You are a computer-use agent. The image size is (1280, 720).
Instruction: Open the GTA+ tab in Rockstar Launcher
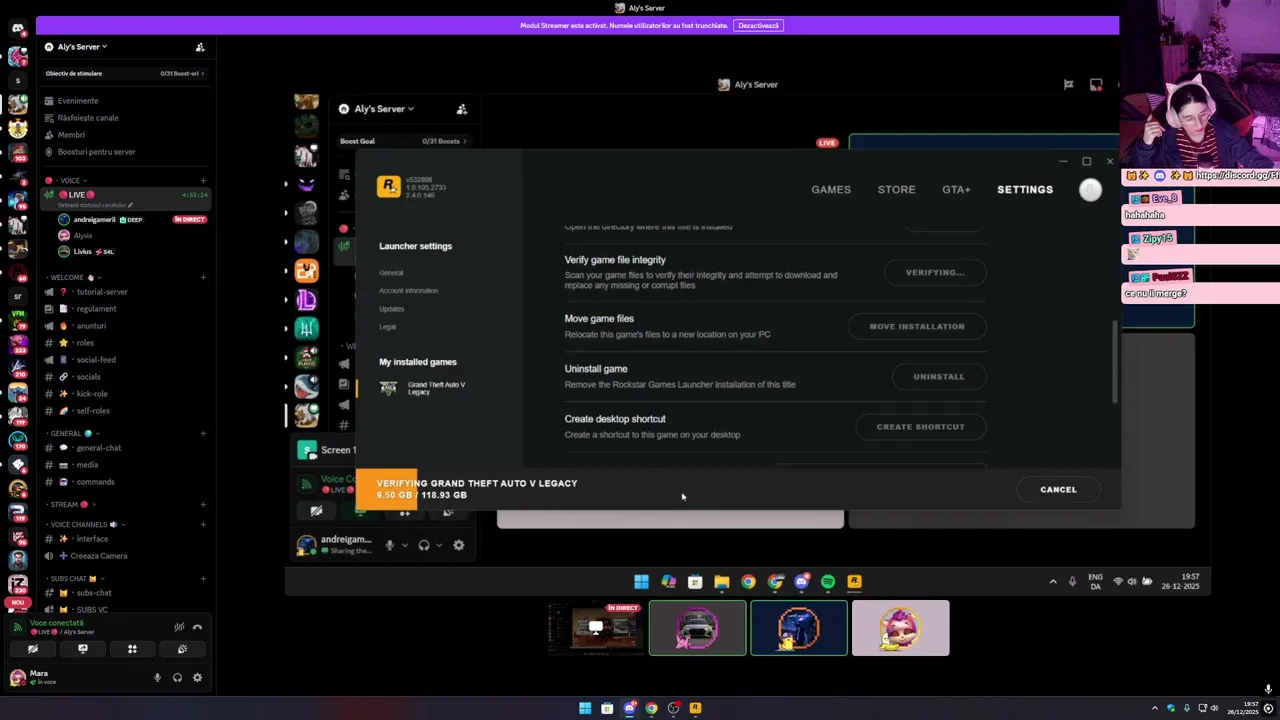coord(956,189)
